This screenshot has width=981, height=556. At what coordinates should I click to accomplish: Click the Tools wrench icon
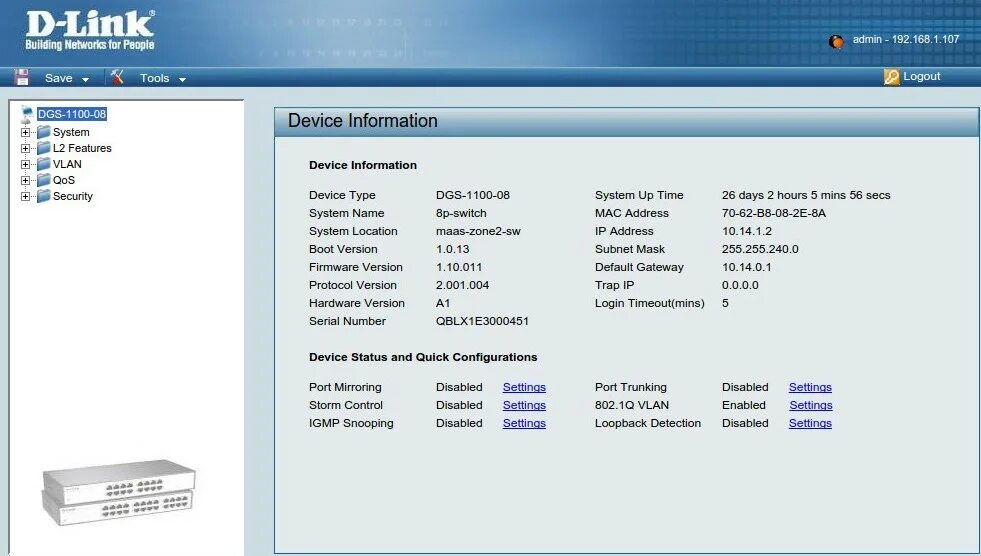click(x=117, y=77)
